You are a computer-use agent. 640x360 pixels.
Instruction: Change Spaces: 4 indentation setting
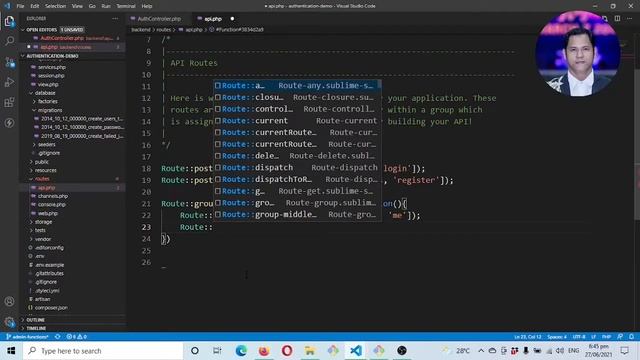coord(557,337)
